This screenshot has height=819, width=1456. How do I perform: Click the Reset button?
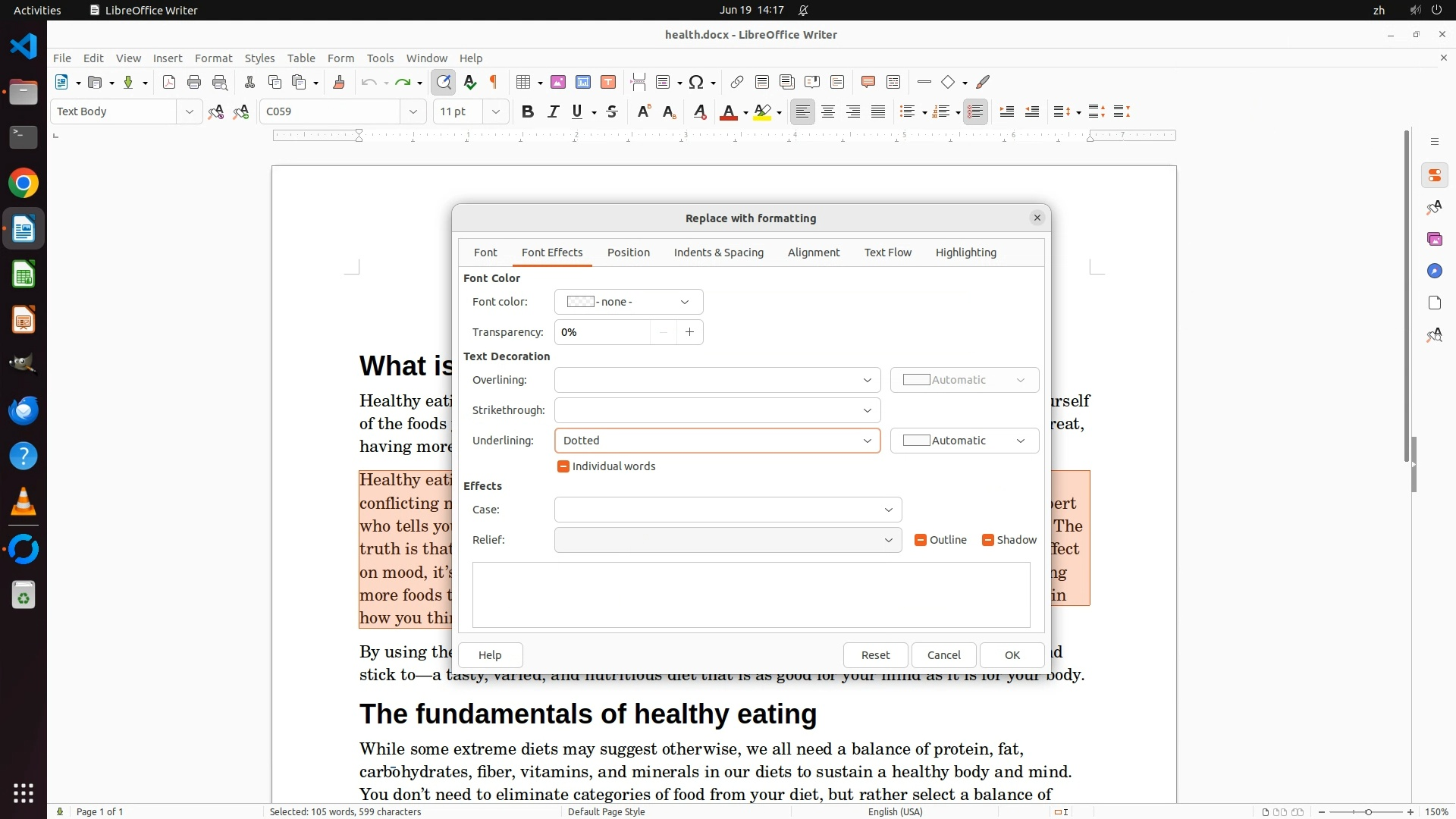[875, 655]
